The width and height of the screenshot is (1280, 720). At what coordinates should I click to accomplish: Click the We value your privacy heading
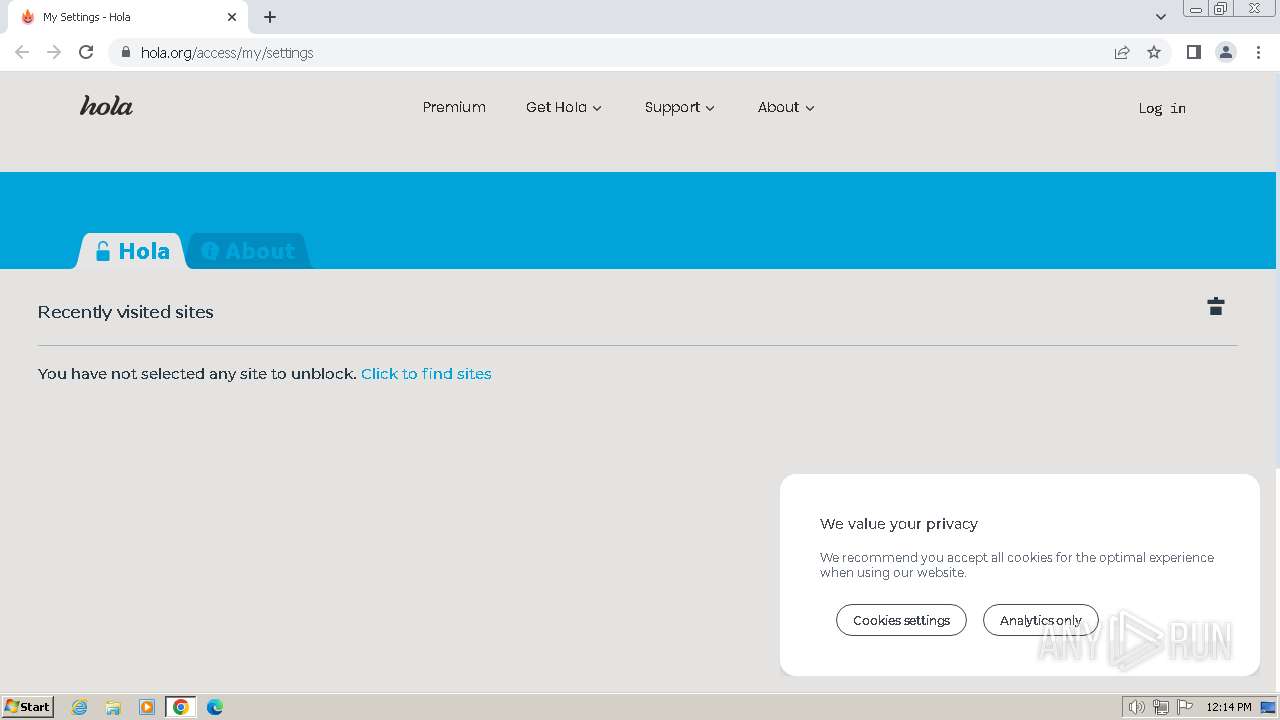(899, 523)
